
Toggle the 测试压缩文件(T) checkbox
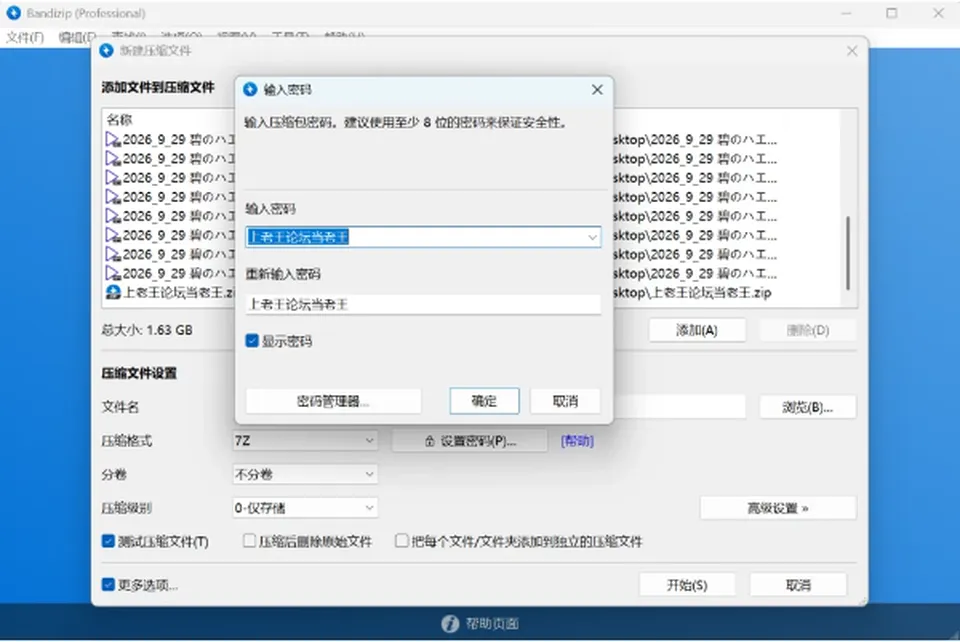coord(108,541)
